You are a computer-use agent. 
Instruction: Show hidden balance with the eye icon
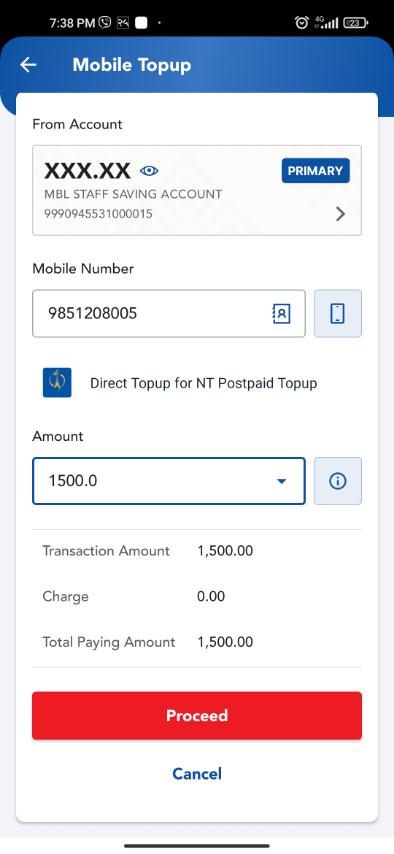pyautogui.click(x=149, y=171)
